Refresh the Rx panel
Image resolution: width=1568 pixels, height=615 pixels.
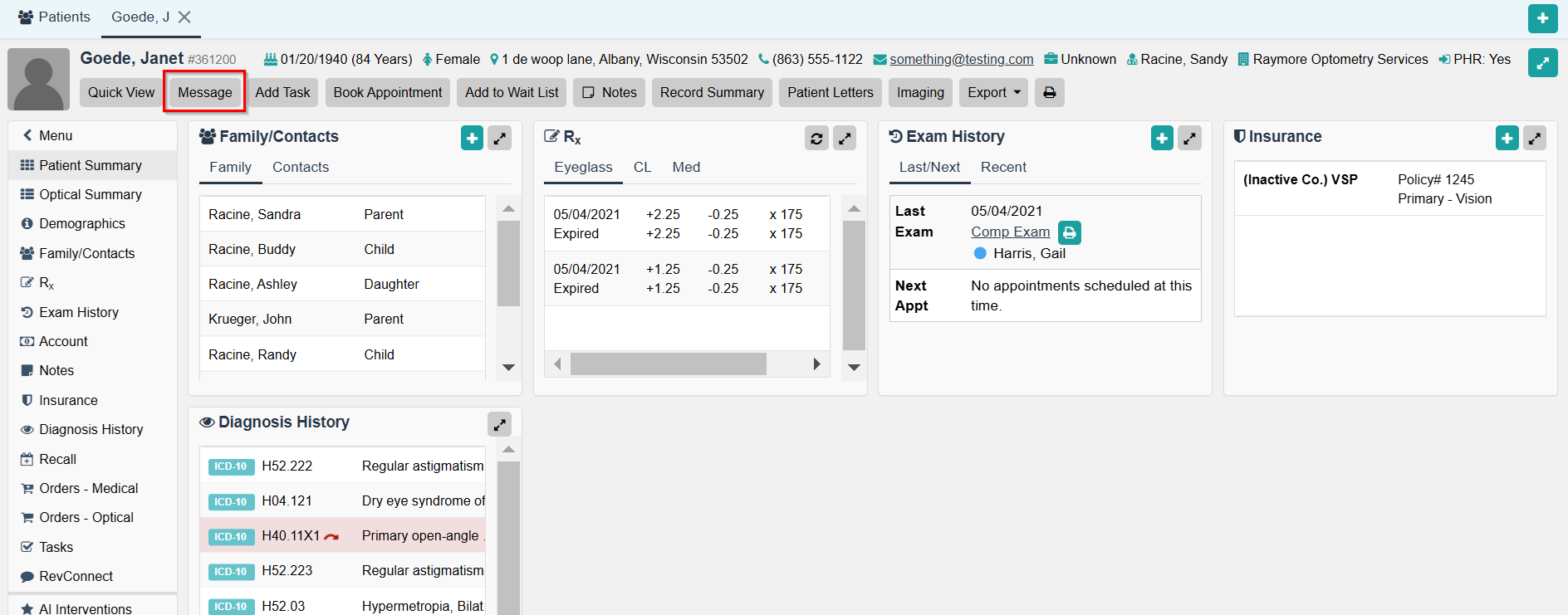coord(816,139)
